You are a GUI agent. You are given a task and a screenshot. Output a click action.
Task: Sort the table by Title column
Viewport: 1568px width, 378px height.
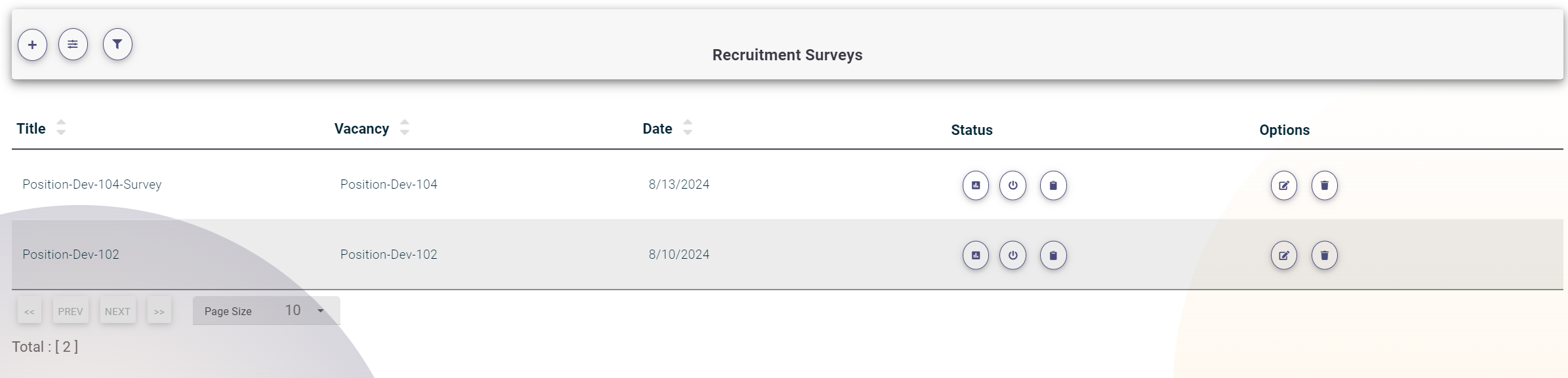60,128
